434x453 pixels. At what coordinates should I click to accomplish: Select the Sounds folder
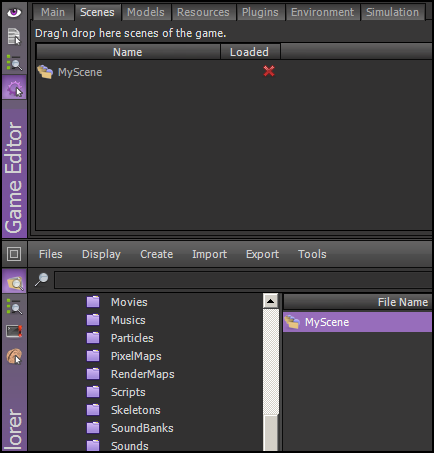coord(129,446)
